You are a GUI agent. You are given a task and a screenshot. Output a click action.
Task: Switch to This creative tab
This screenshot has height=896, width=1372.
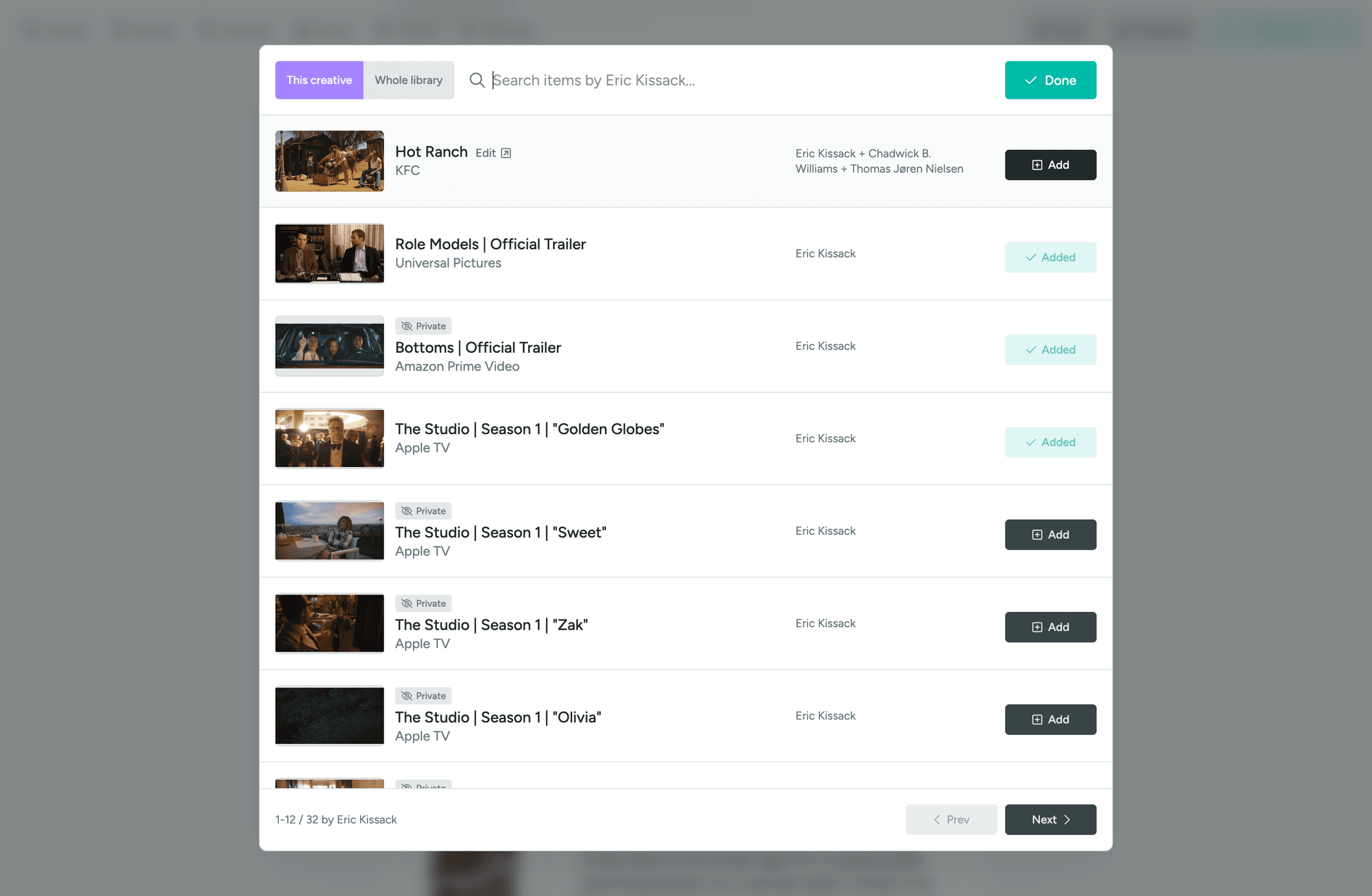320,80
